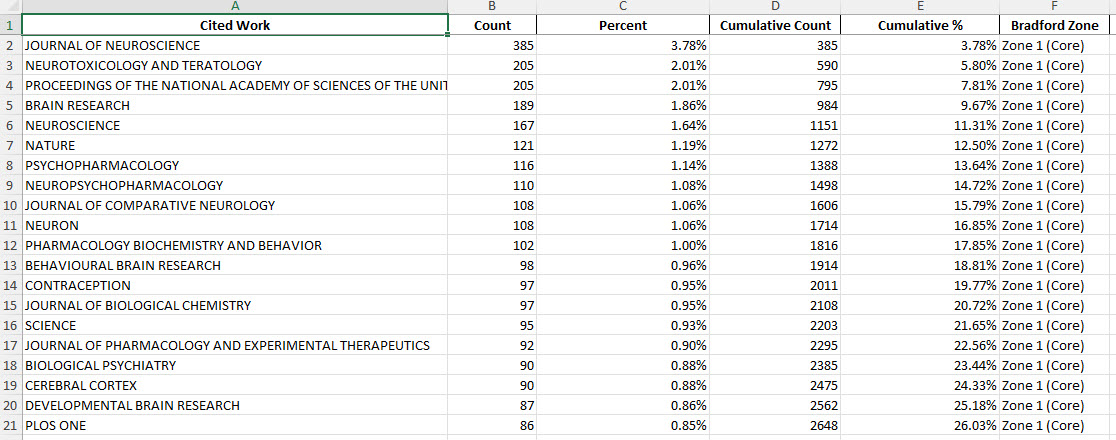1116x440 pixels.
Task: Click Zone 1 (Core) cell in row 12
Action: coord(1054,246)
